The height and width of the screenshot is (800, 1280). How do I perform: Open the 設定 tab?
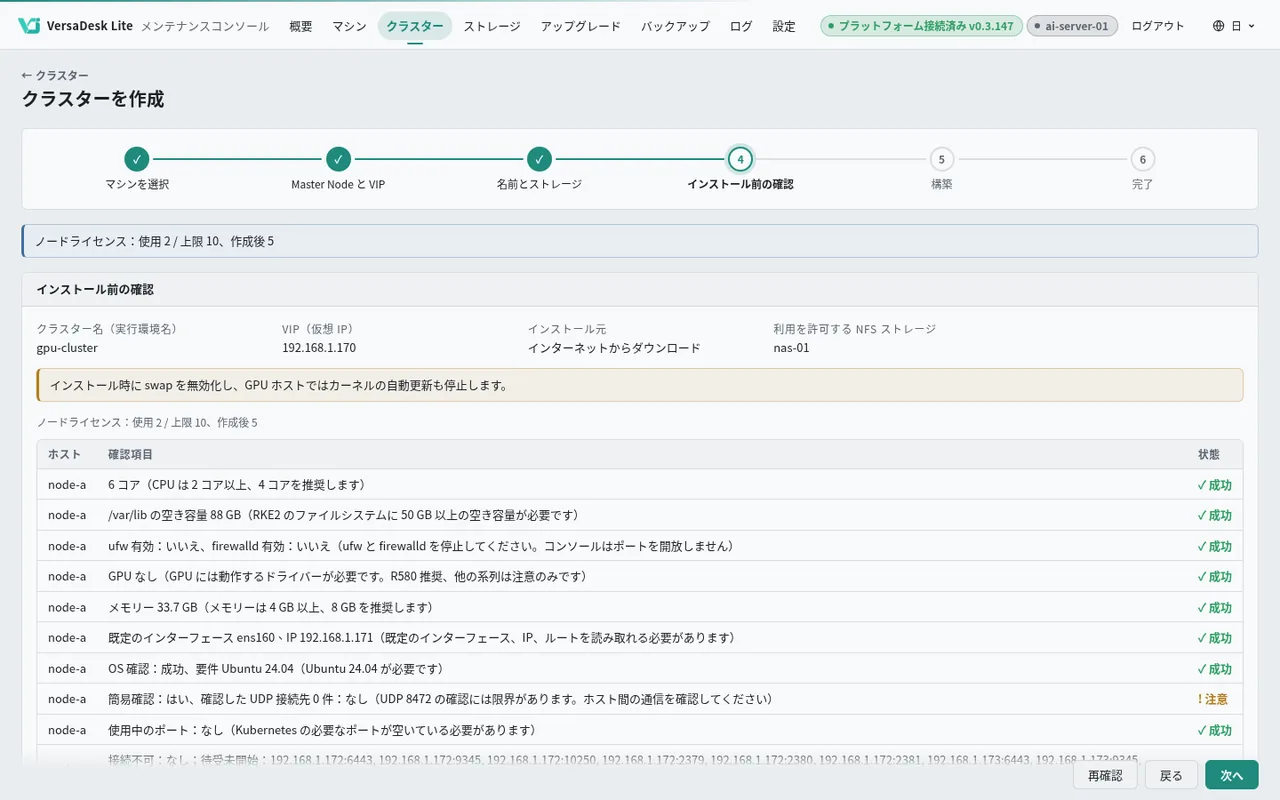pyautogui.click(x=784, y=26)
